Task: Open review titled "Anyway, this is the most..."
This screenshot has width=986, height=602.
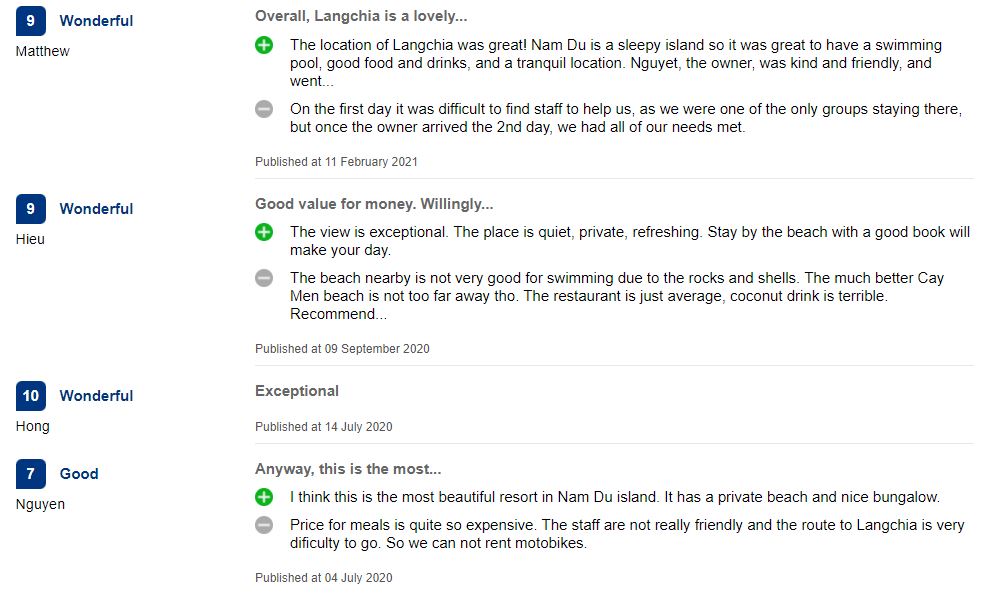Action: 348,469
